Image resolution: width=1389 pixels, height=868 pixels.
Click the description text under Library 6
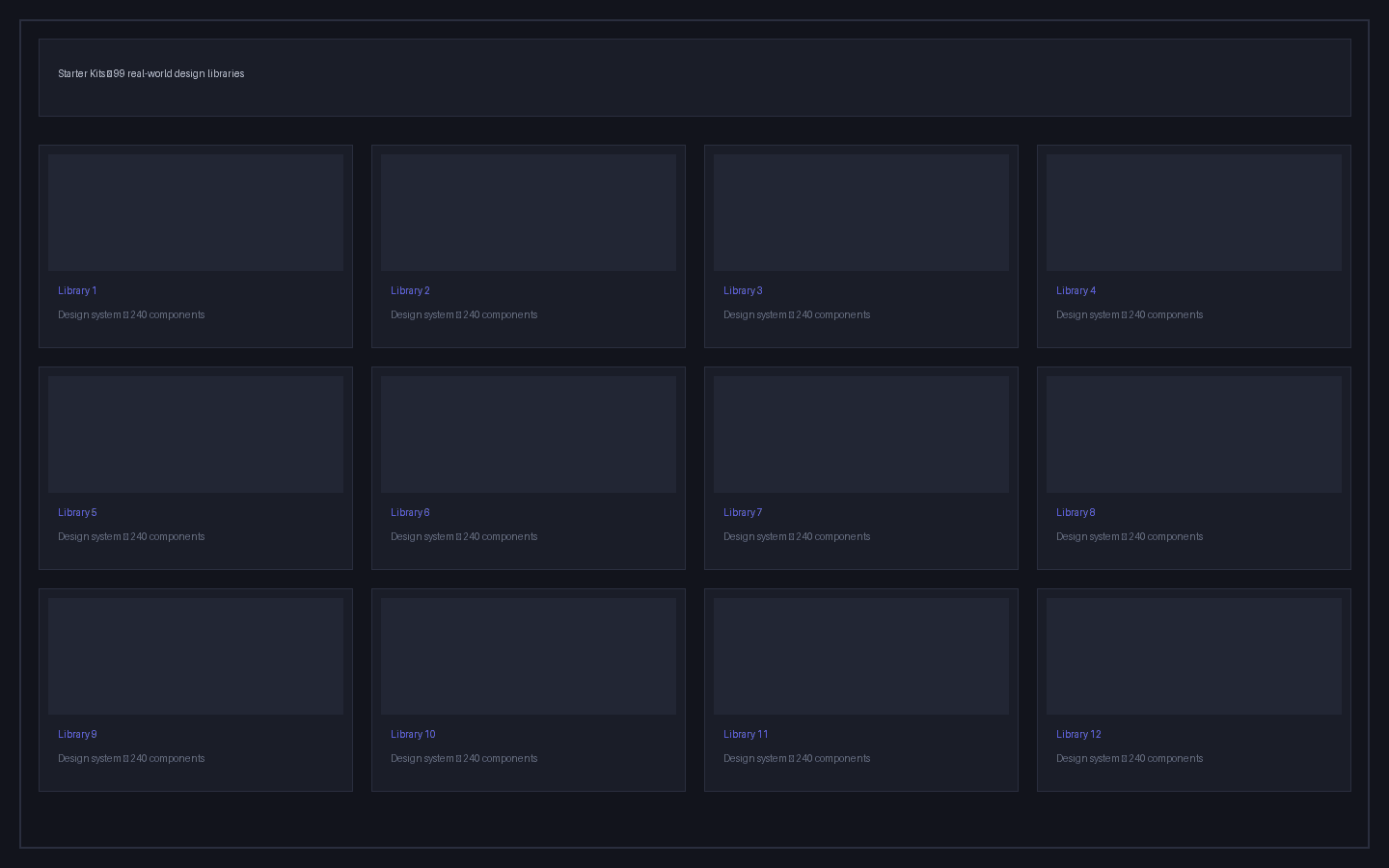tap(464, 536)
